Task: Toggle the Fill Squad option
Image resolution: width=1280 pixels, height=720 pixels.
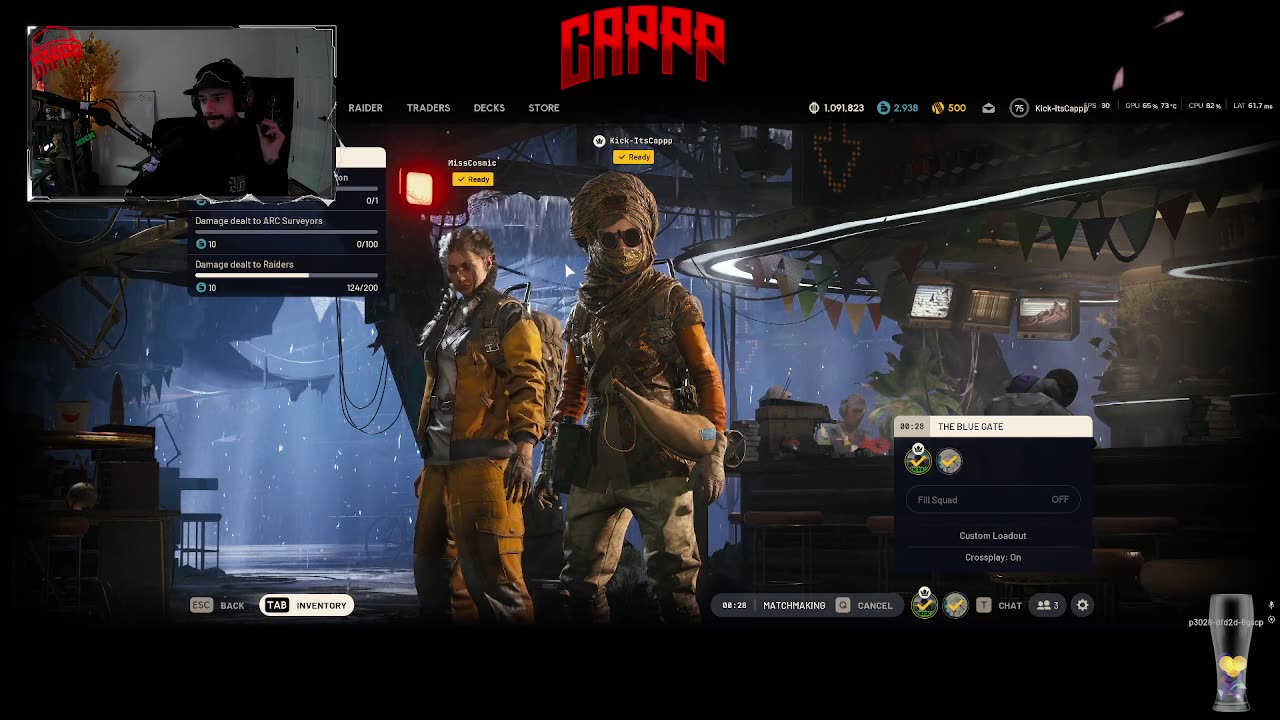Action: tap(993, 500)
